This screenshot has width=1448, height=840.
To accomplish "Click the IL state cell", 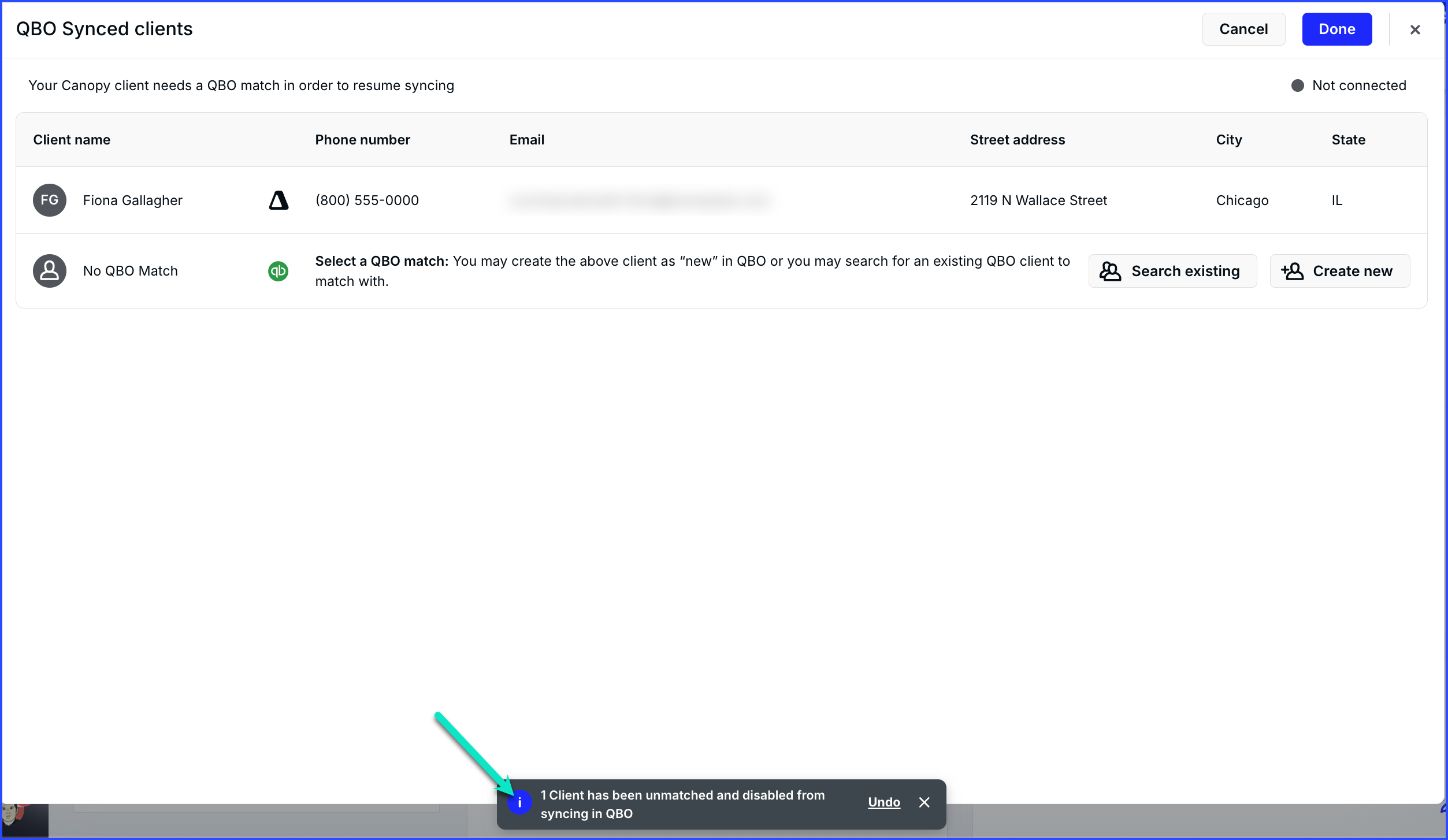I will point(1337,200).
